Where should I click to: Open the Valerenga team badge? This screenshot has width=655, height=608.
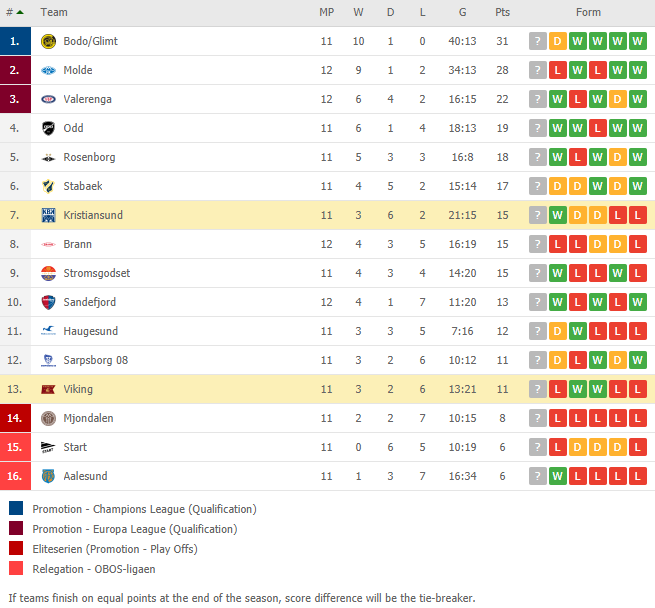48,99
